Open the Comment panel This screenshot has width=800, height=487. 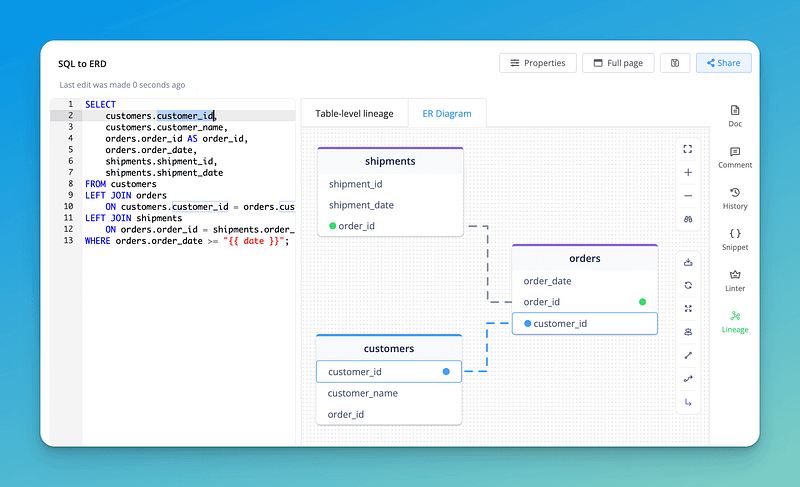735,157
